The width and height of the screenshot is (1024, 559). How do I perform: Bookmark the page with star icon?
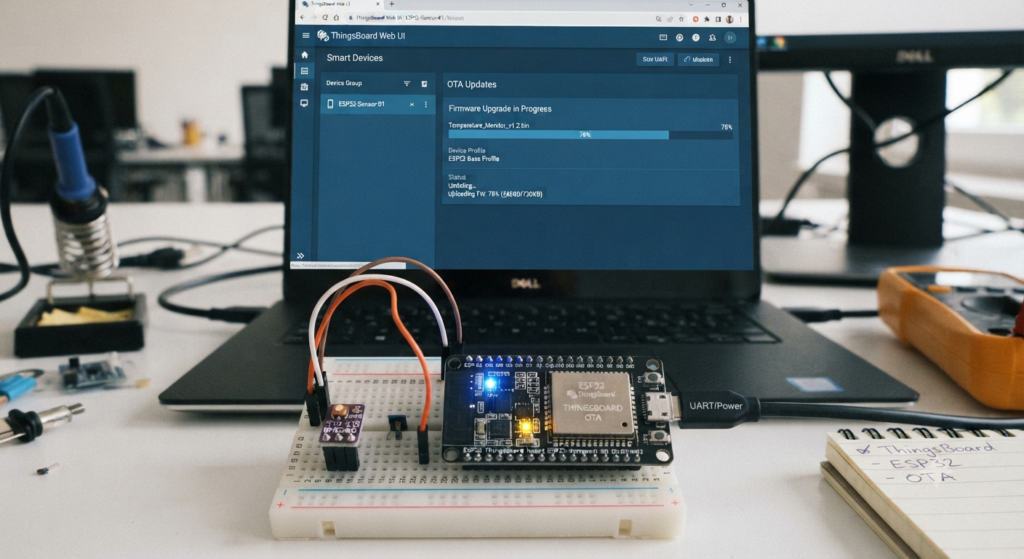click(681, 19)
